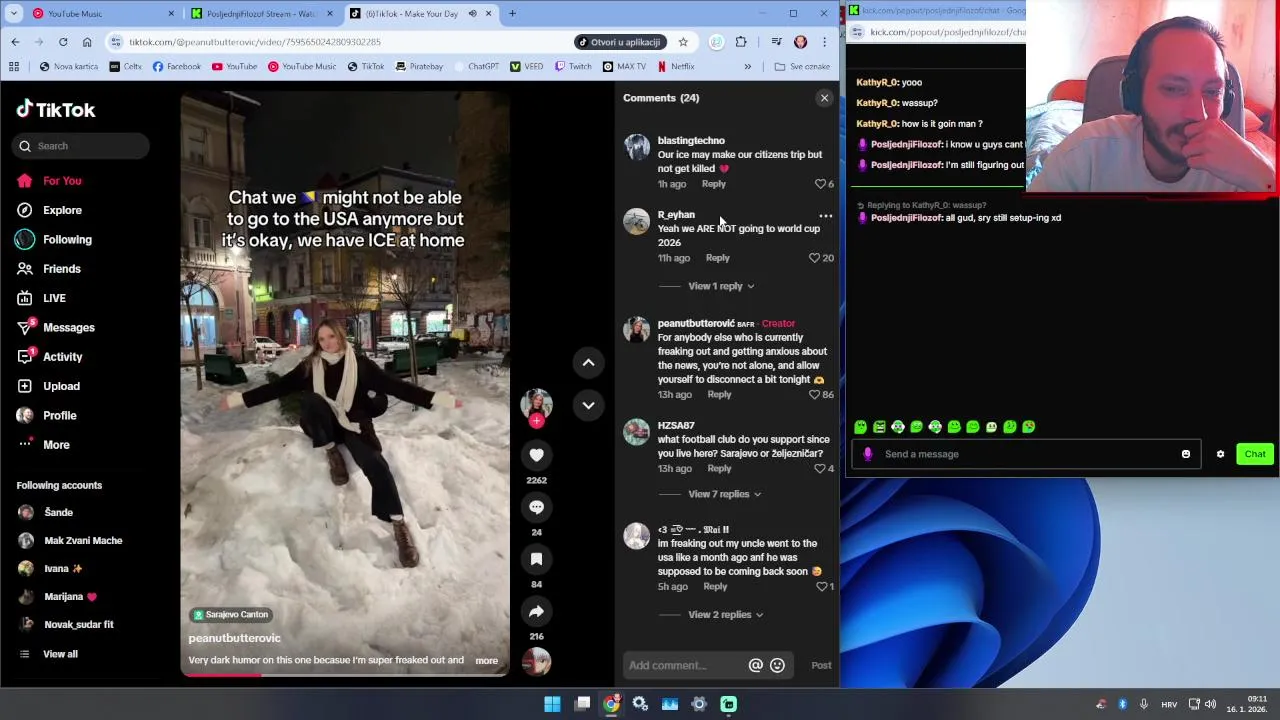Viewport: 1280px width, 720px height.
Task: Click Otvori u aplikaciji button
Action: (620, 42)
